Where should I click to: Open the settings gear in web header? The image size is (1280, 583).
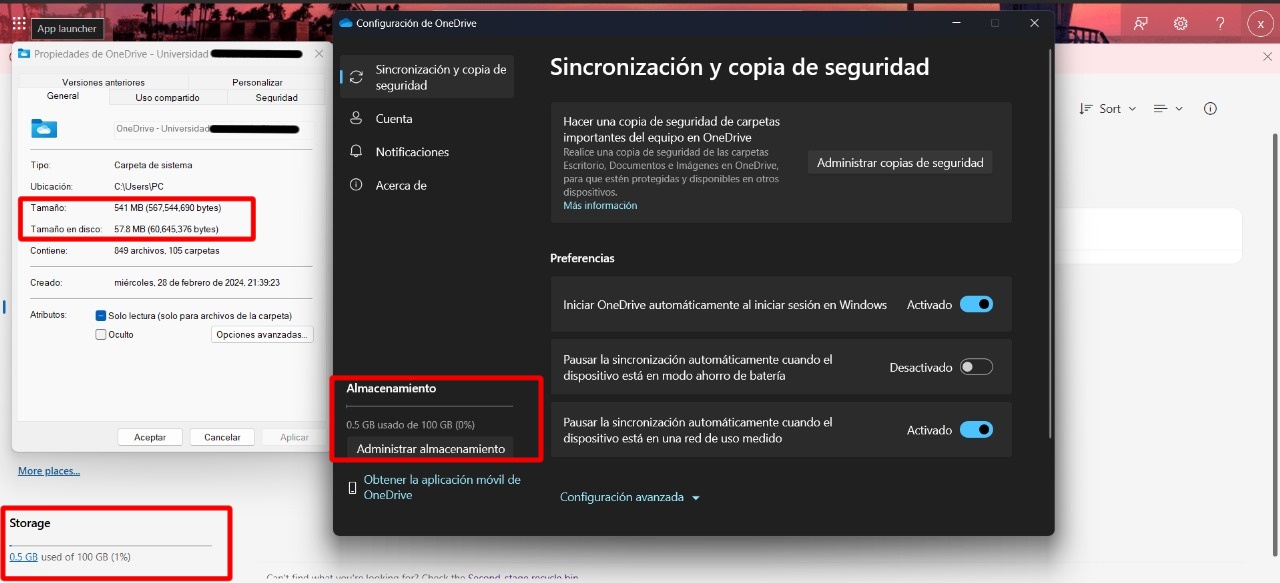point(1180,23)
